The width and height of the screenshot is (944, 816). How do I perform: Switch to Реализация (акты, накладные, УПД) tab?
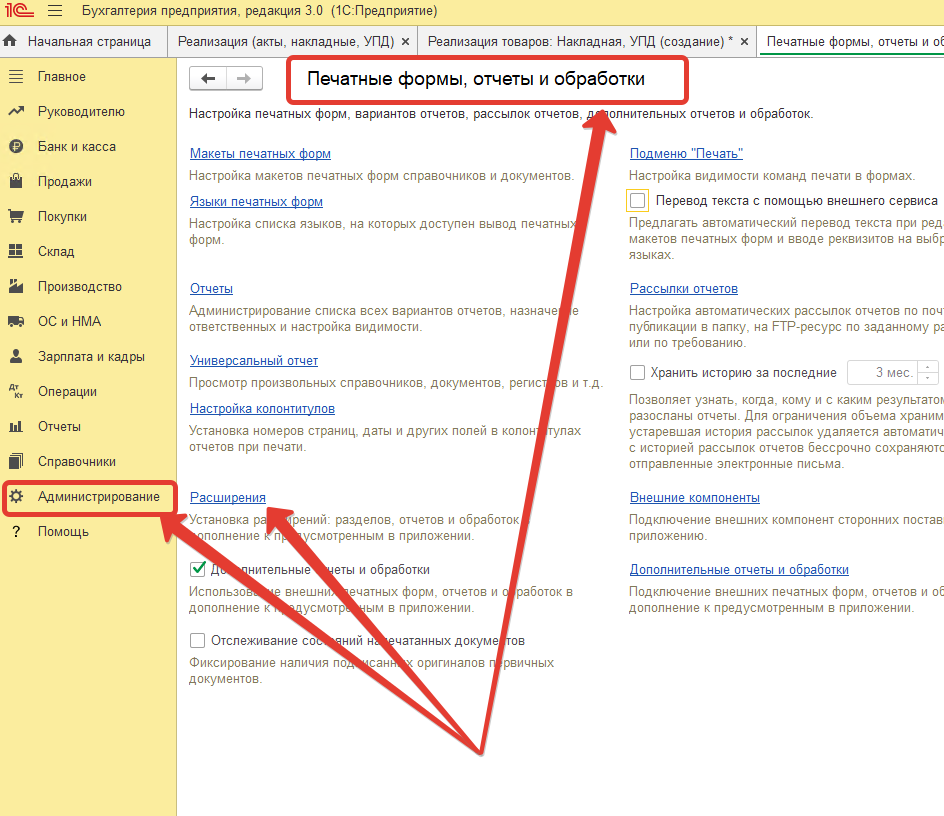pos(285,42)
